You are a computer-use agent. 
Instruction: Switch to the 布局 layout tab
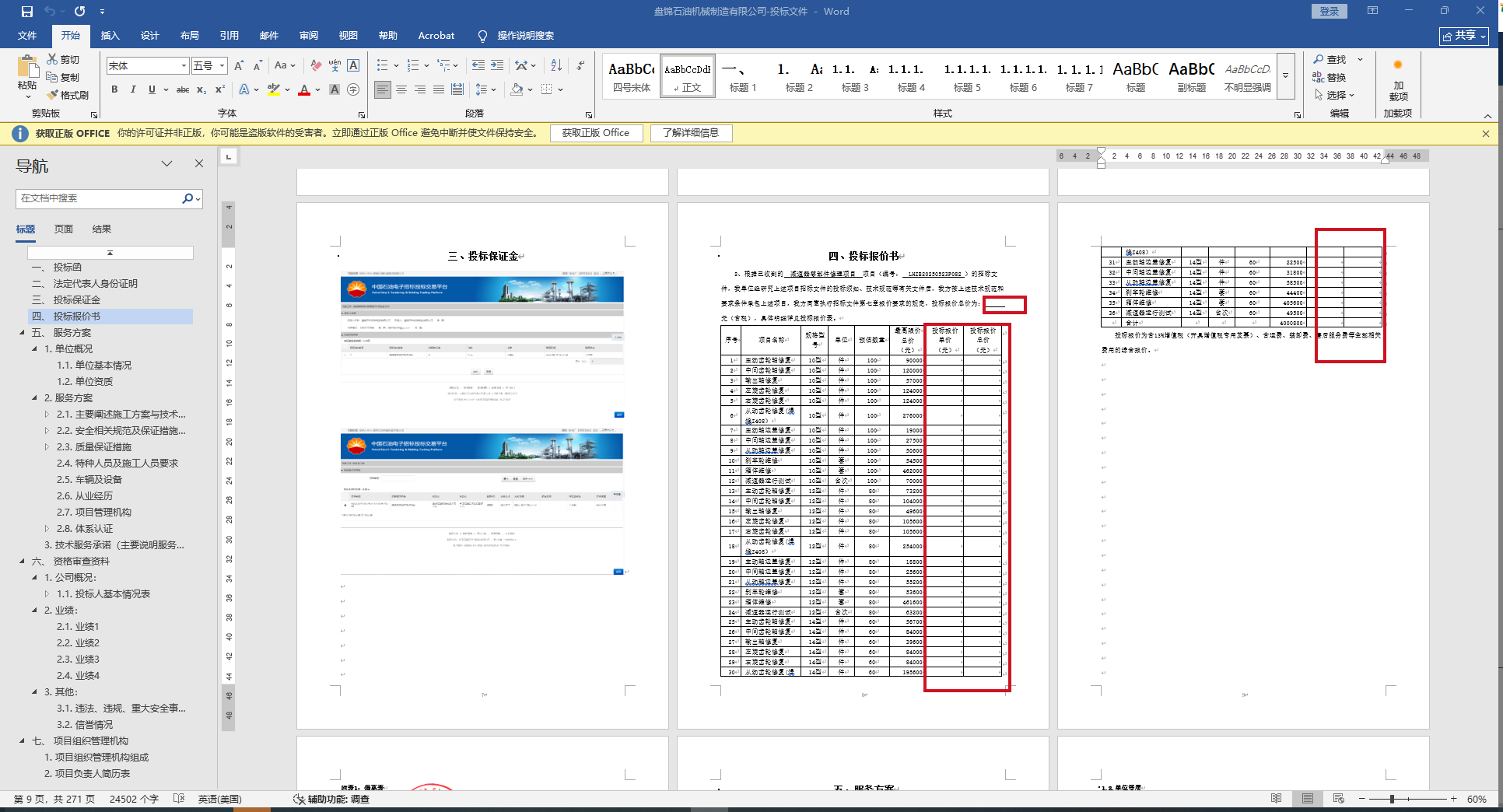pyautogui.click(x=190, y=36)
